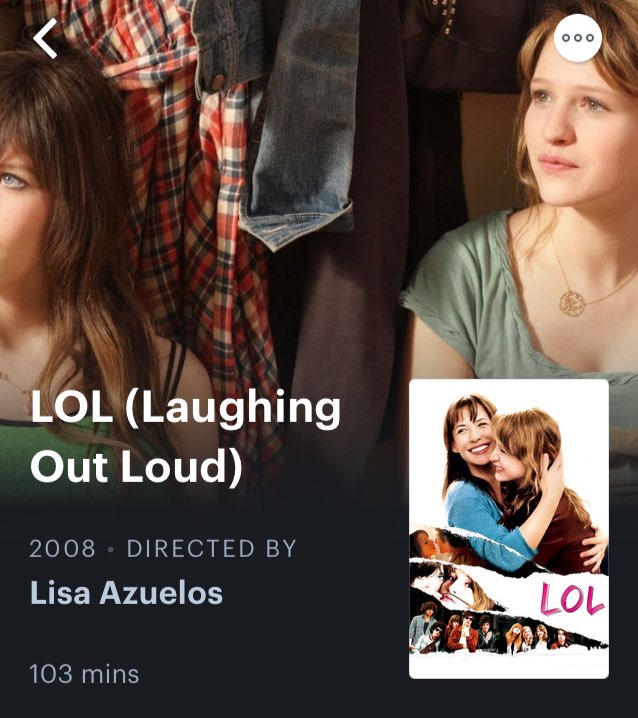Click the kissing couple strip on poster
Screen dimensions: 638x718
point(440,545)
